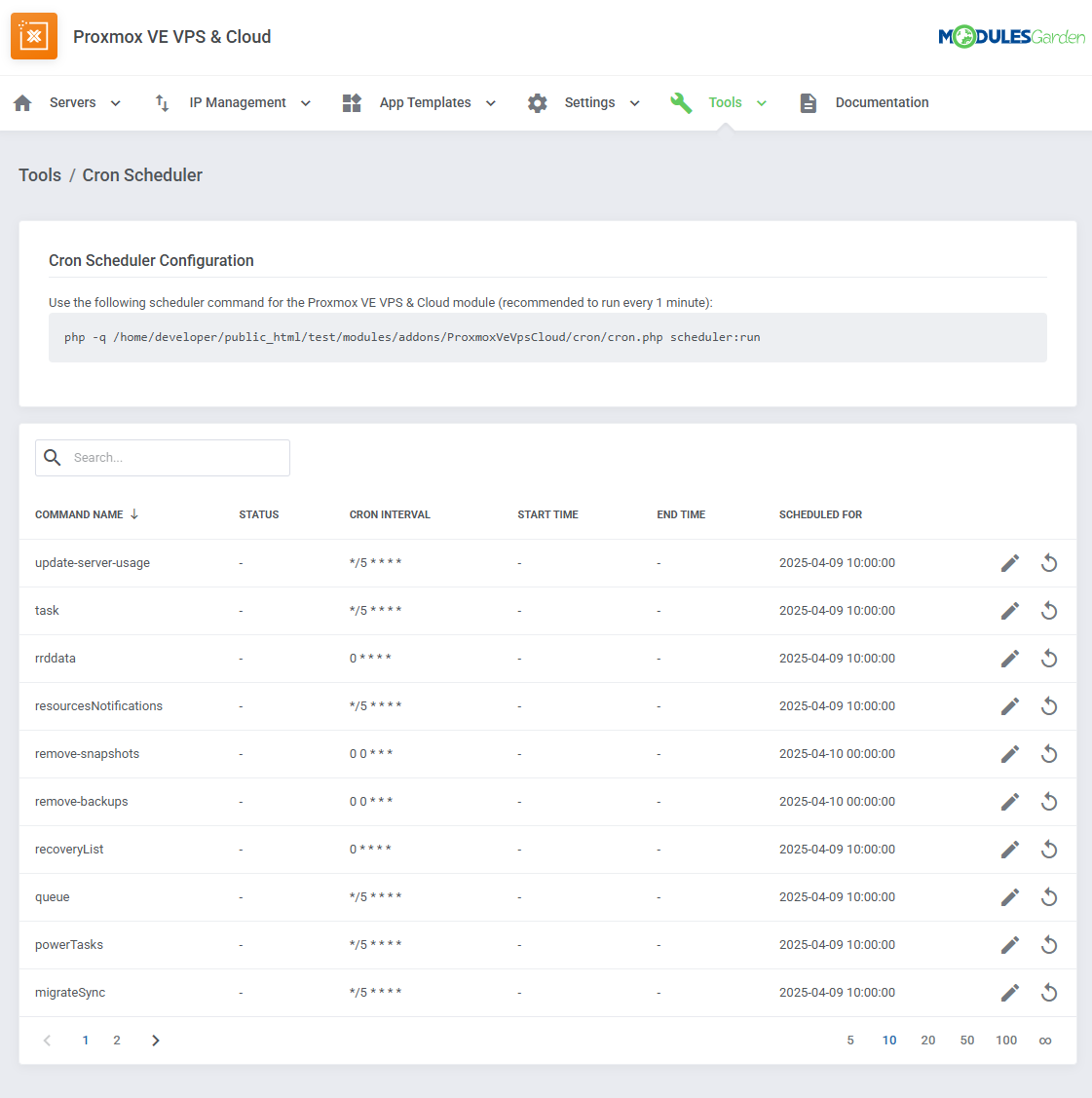This screenshot has width=1092, height=1098.
Task: Reset the task command schedule
Action: coord(1048,611)
